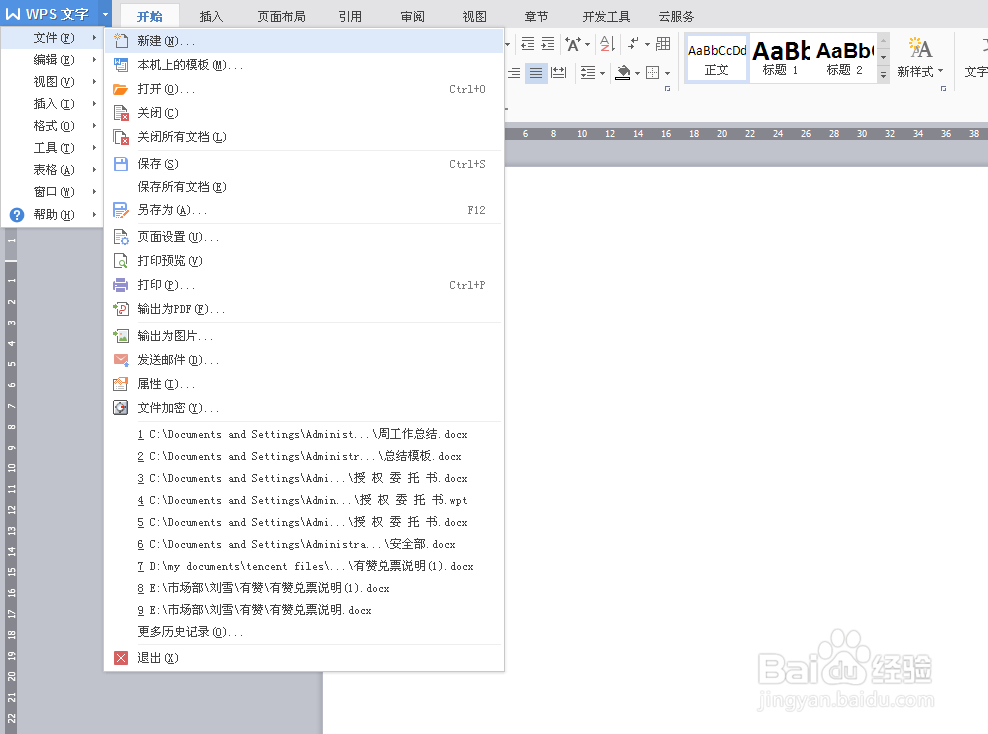Click the align right icon
This screenshot has width=988, height=734.
tap(515, 73)
